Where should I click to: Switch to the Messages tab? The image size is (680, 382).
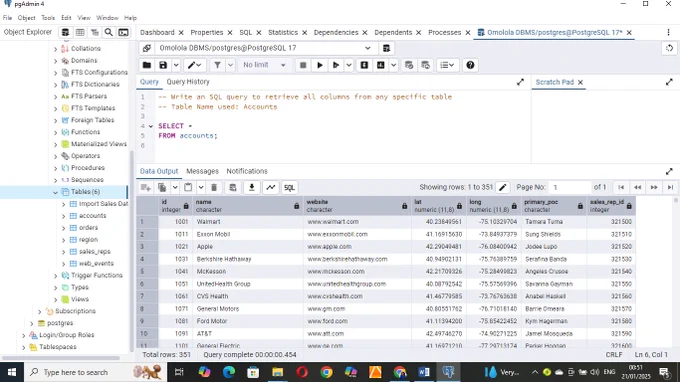point(202,171)
